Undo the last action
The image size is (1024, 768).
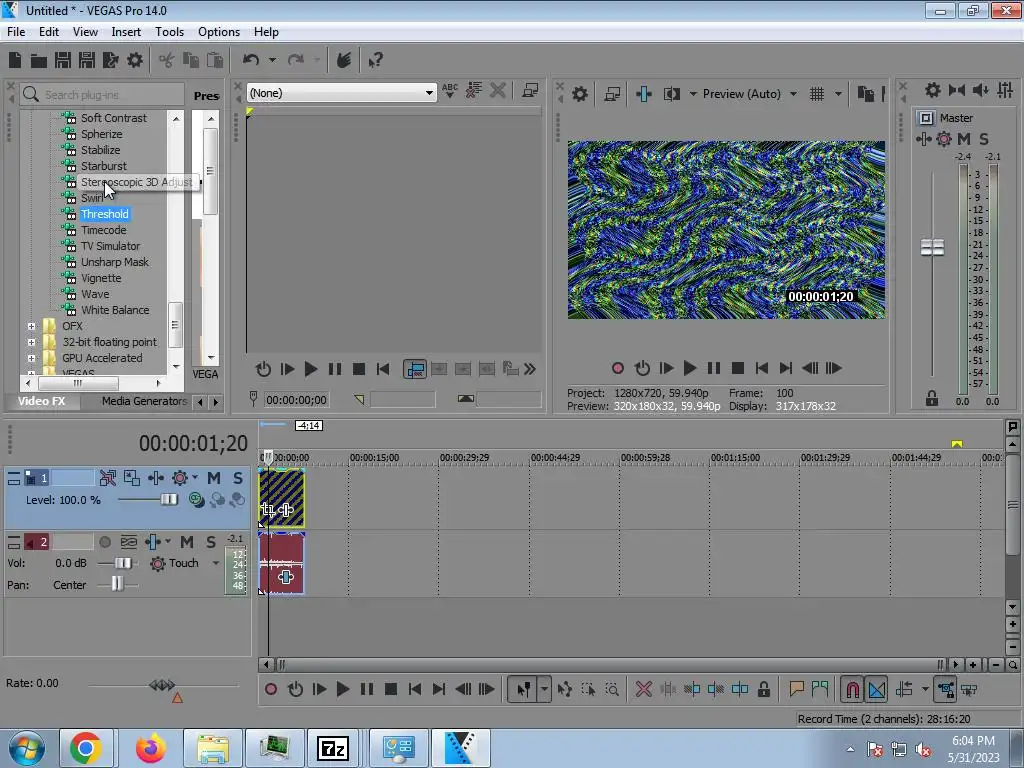251,60
